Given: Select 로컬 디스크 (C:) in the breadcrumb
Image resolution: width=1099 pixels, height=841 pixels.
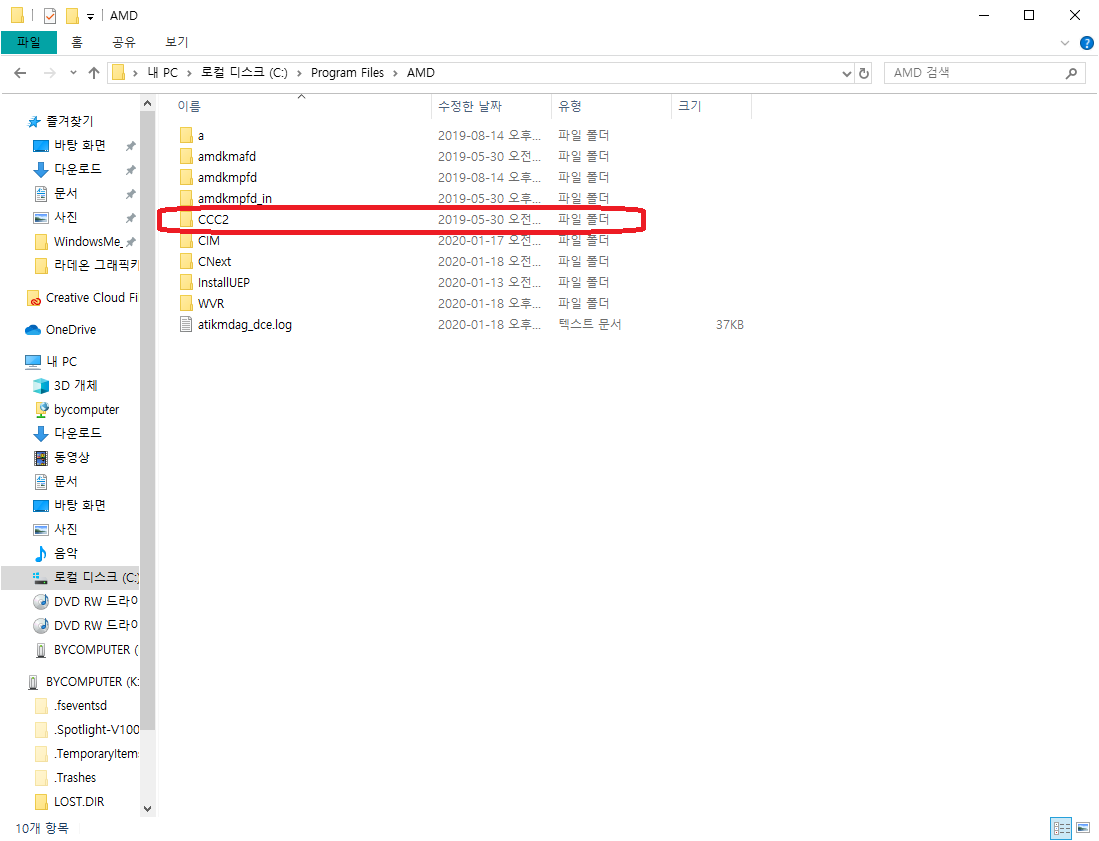Looking at the screenshot, I should coord(244,73).
